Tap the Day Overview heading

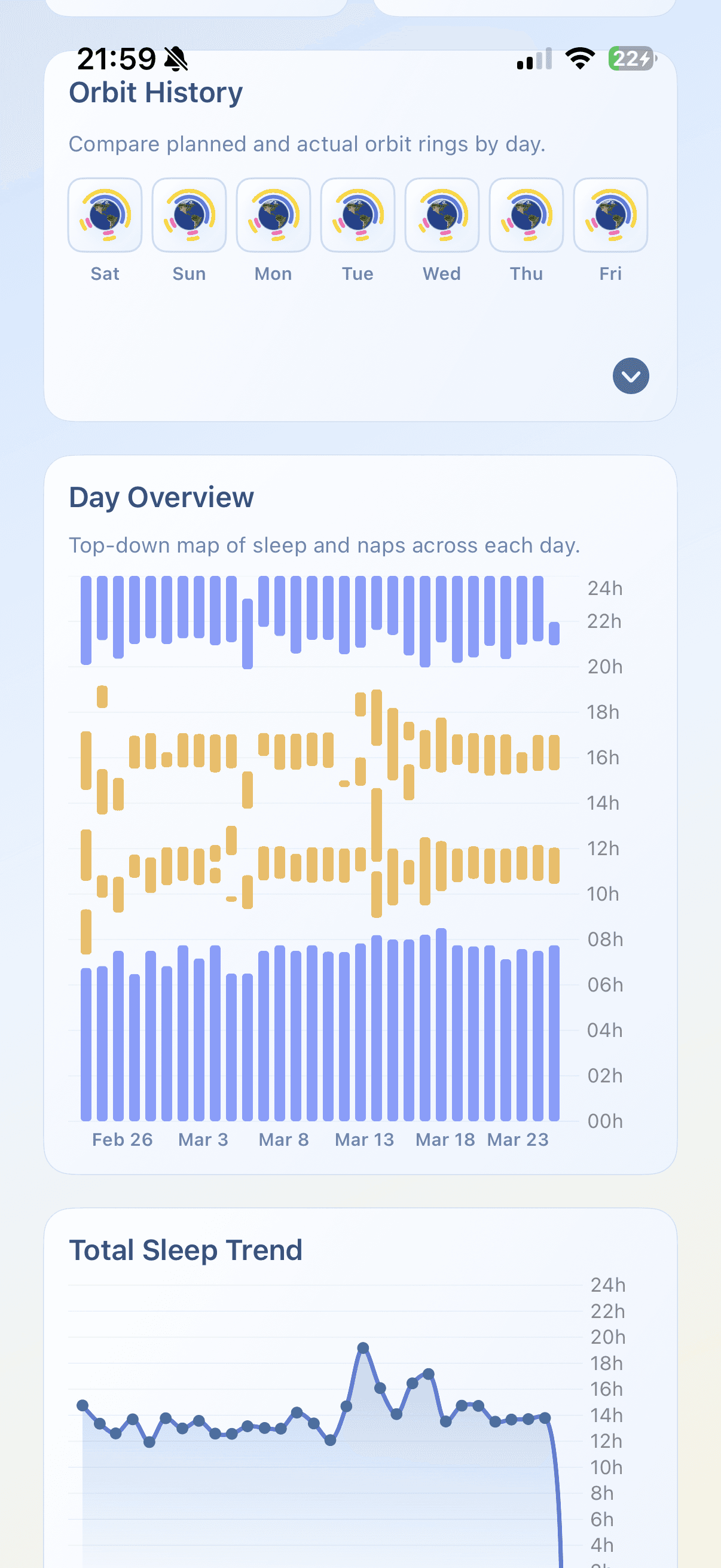(x=161, y=498)
